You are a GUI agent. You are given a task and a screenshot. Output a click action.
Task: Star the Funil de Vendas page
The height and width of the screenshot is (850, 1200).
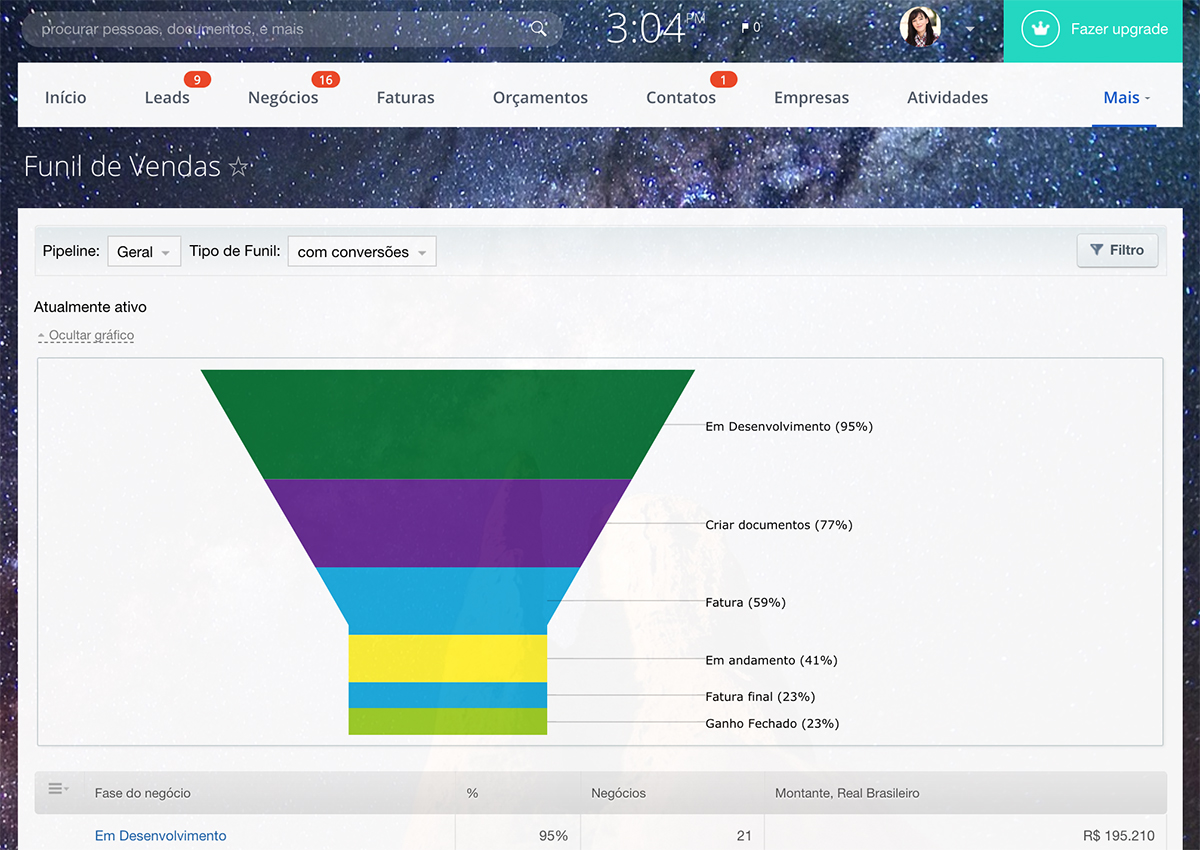(x=238, y=167)
